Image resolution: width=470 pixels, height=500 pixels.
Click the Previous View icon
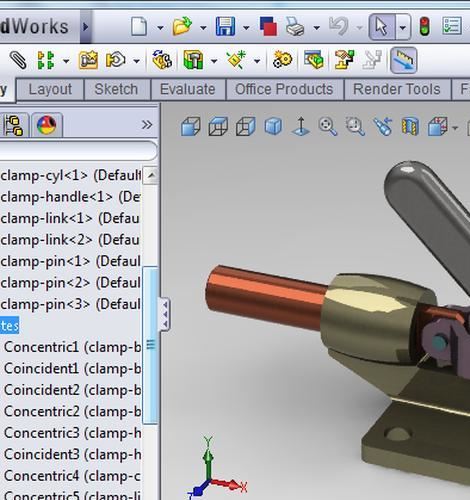point(383,127)
